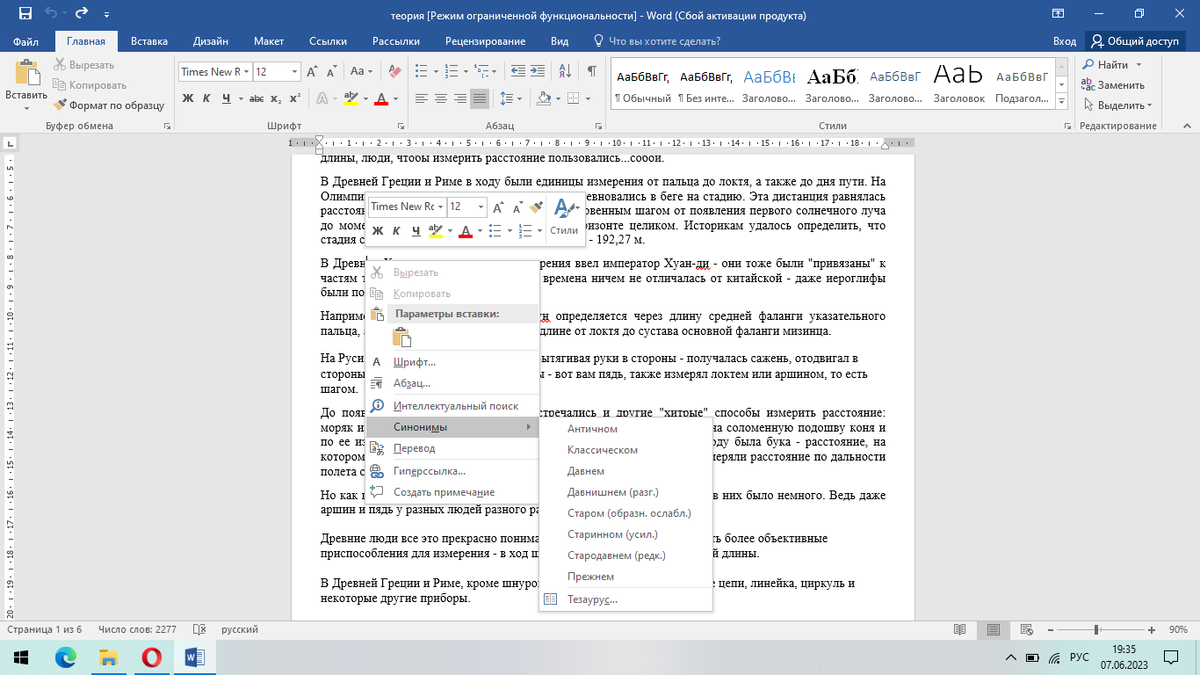
Task: Align text right in ribbon
Action: [461, 98]
